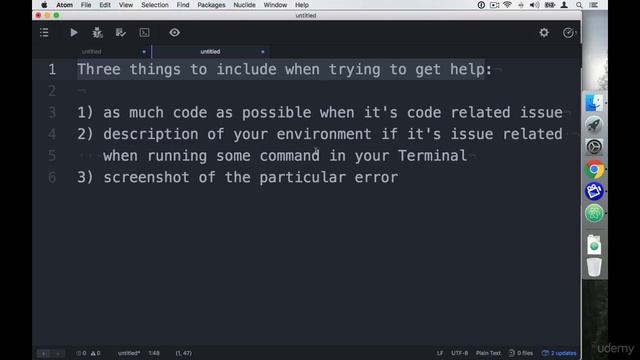Change UTF-8 encoding in status bar
This screenshot has width=640, height=360.
pos(459,353)
